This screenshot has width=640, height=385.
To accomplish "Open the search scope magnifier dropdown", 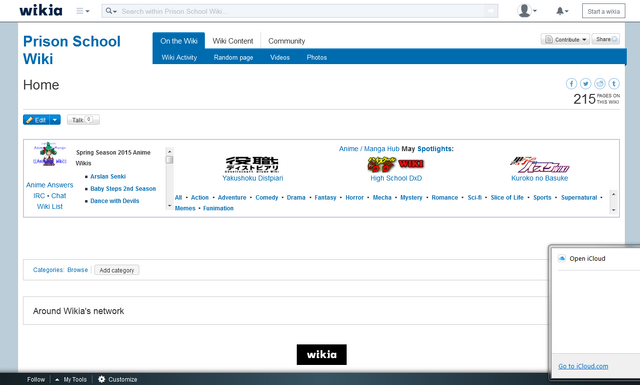I will pos(111,11).
